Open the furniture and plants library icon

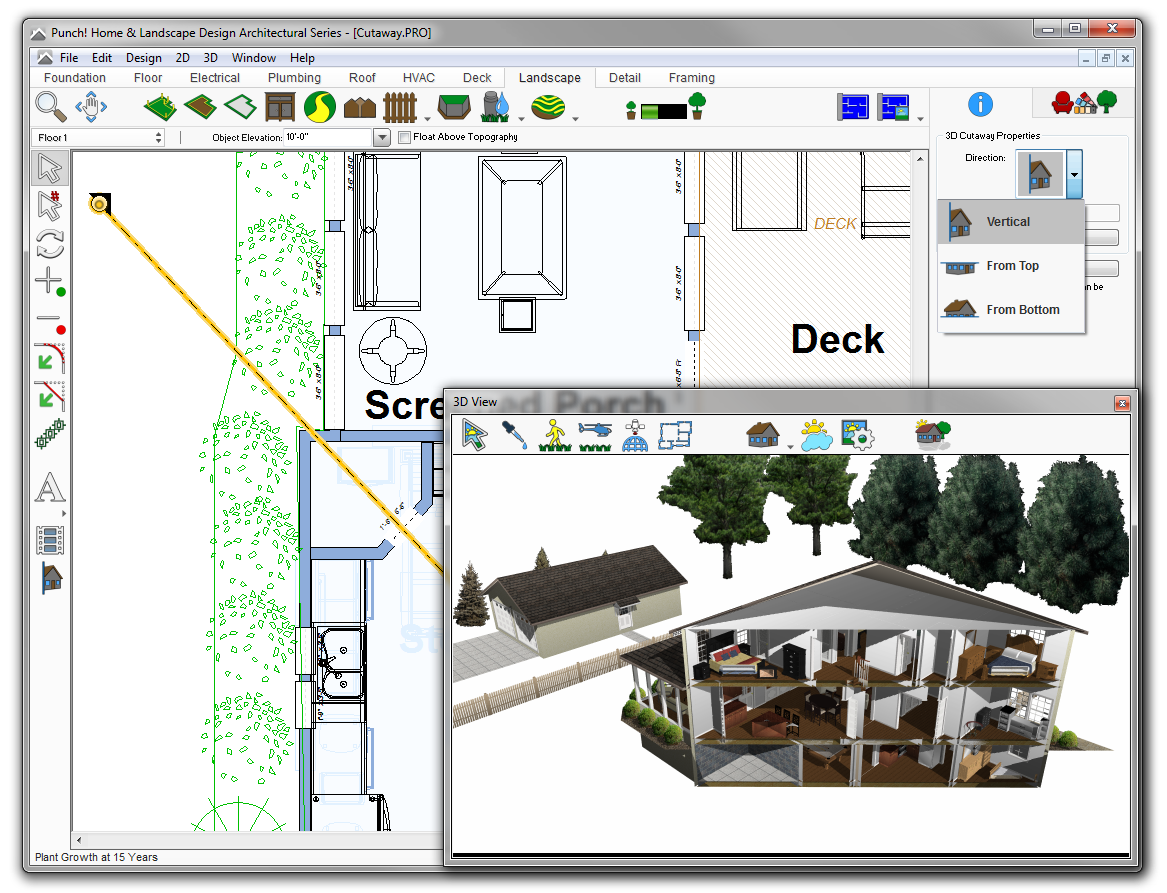tap(1084, 103)
